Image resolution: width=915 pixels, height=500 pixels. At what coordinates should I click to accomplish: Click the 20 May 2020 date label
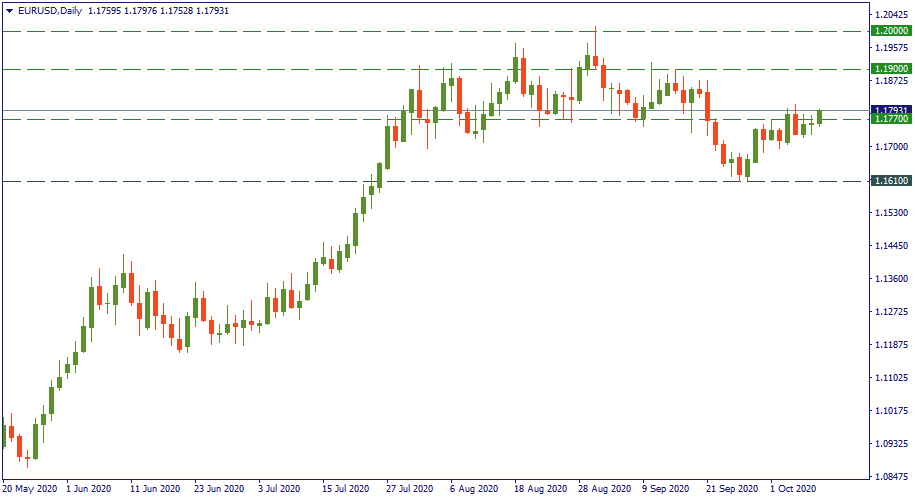tap(29, 489)
